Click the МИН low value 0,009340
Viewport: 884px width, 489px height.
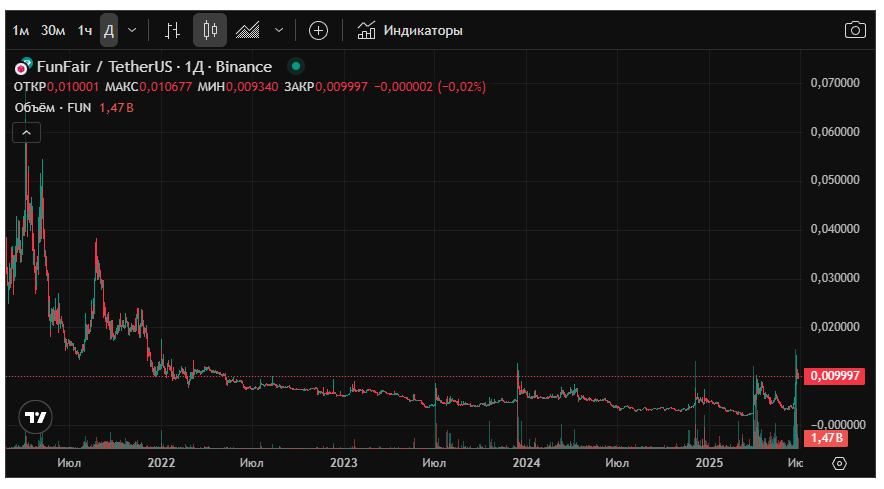(x=252, y=87)
